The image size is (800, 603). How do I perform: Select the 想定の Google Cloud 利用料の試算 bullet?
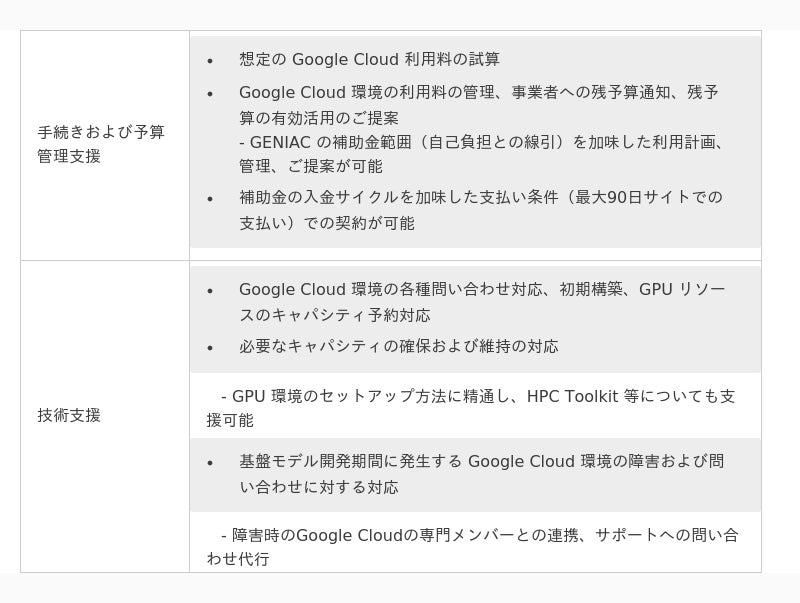coord(369,59)
